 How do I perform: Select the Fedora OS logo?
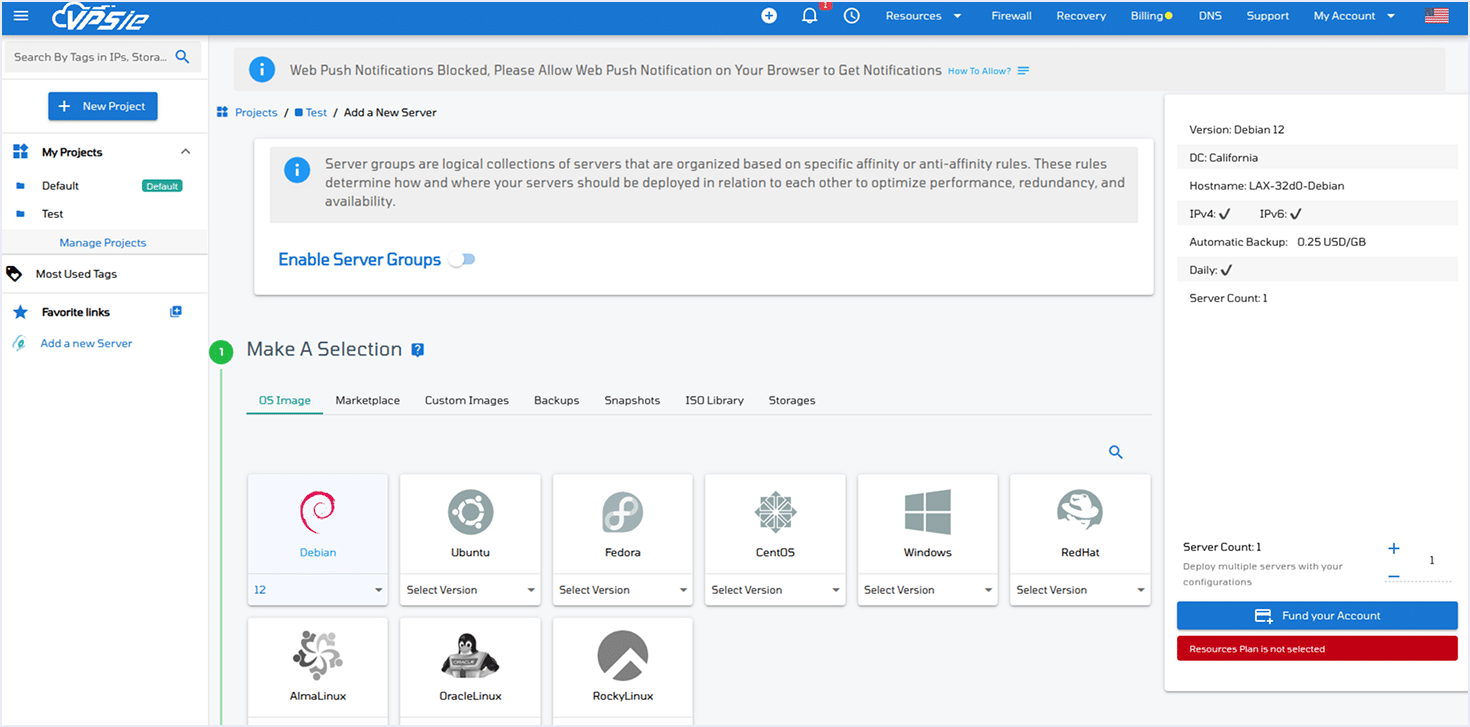[622, 513]
